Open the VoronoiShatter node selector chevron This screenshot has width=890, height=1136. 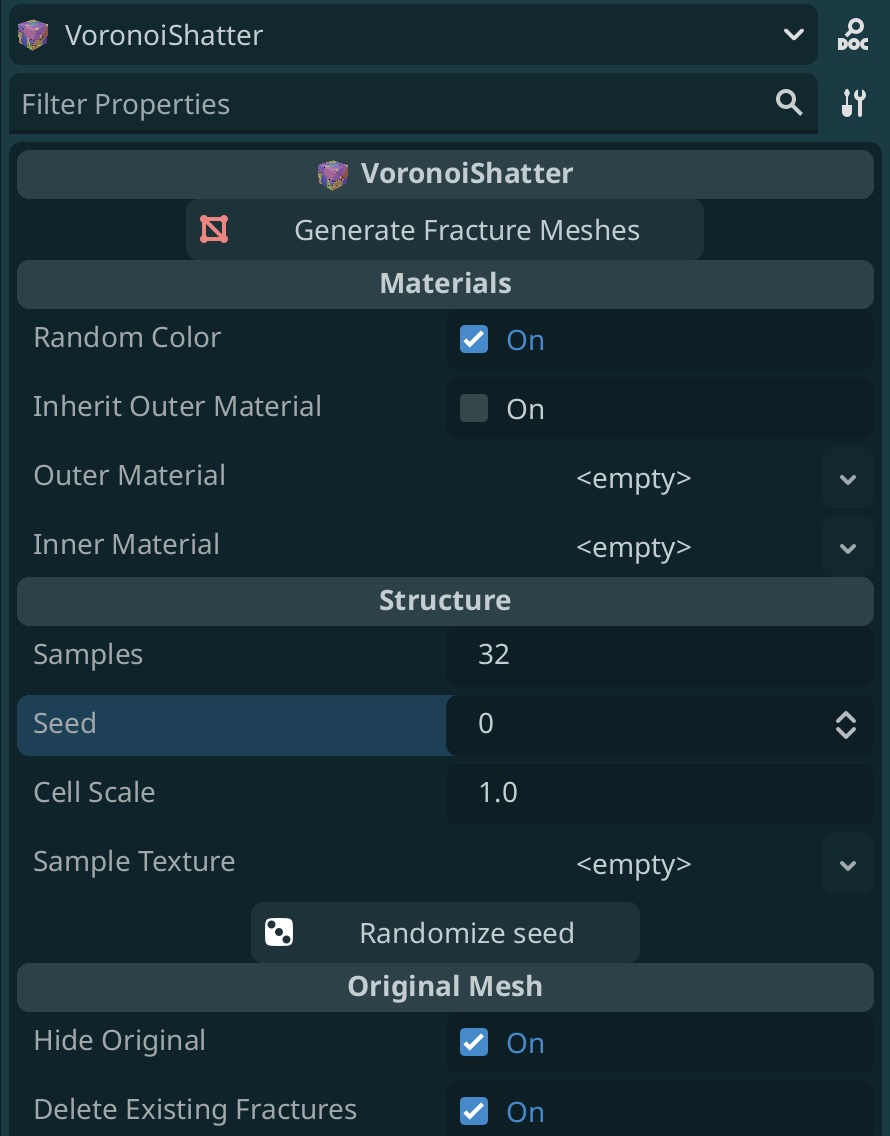(794, 35)
